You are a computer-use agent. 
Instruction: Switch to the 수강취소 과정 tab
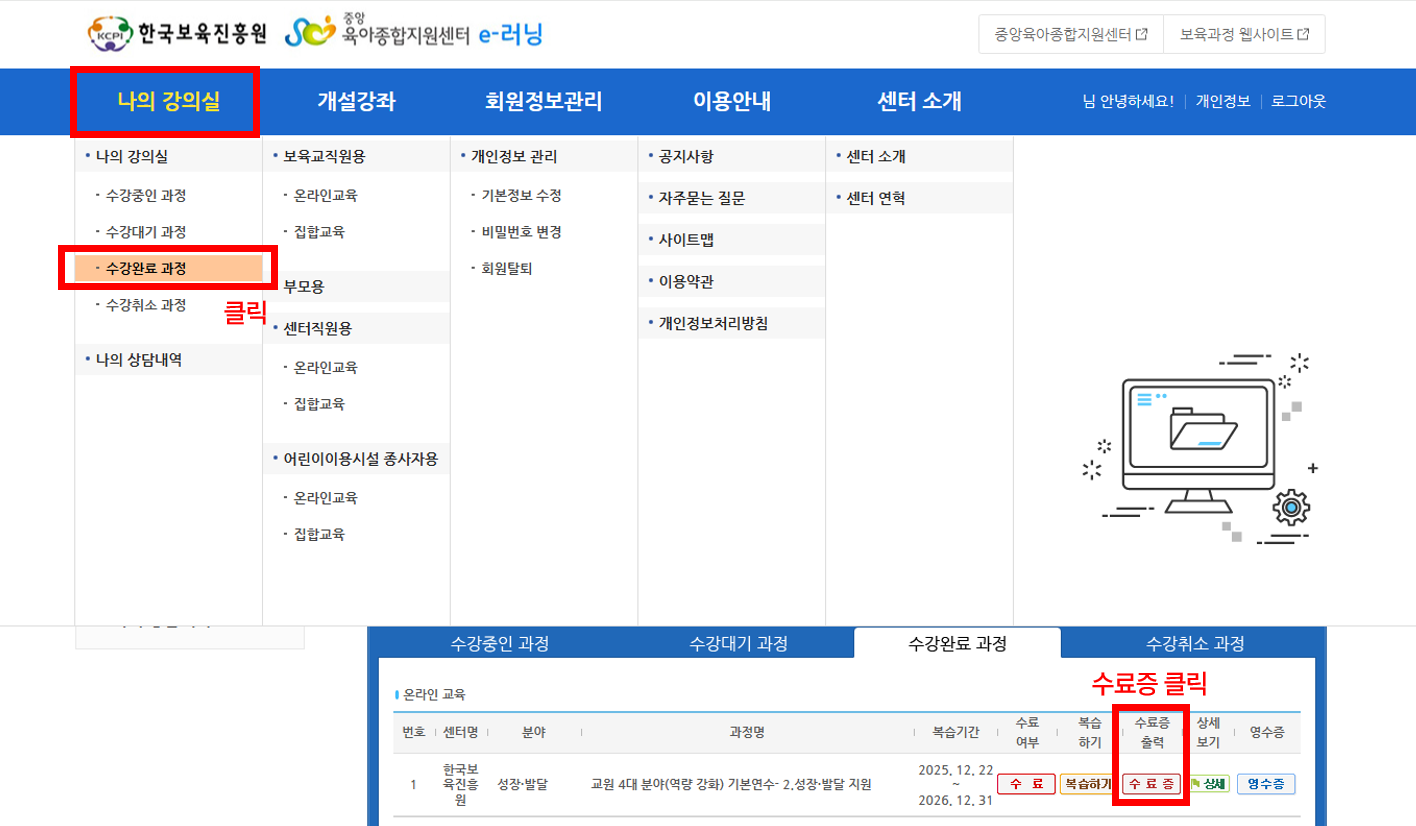tap(1195, 643)
